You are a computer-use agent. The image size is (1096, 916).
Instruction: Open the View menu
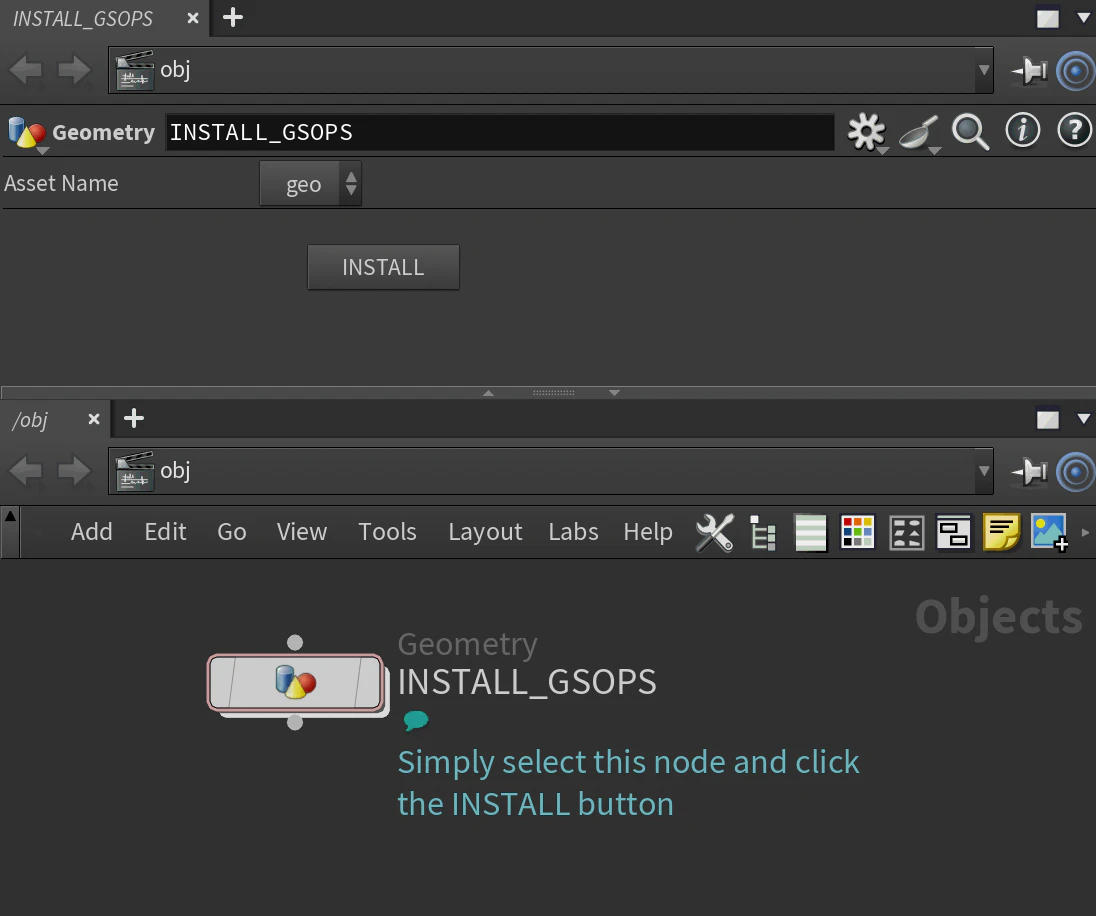301,532
